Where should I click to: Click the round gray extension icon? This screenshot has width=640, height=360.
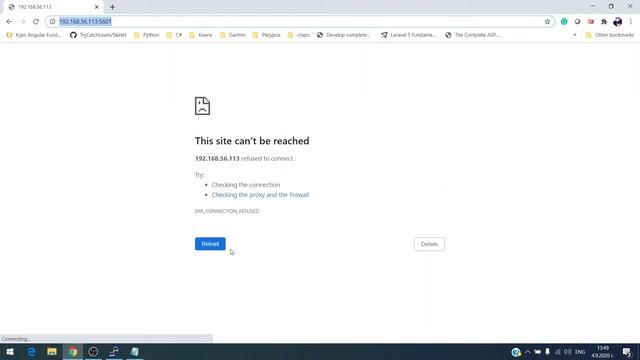click(x=577, y=22)
